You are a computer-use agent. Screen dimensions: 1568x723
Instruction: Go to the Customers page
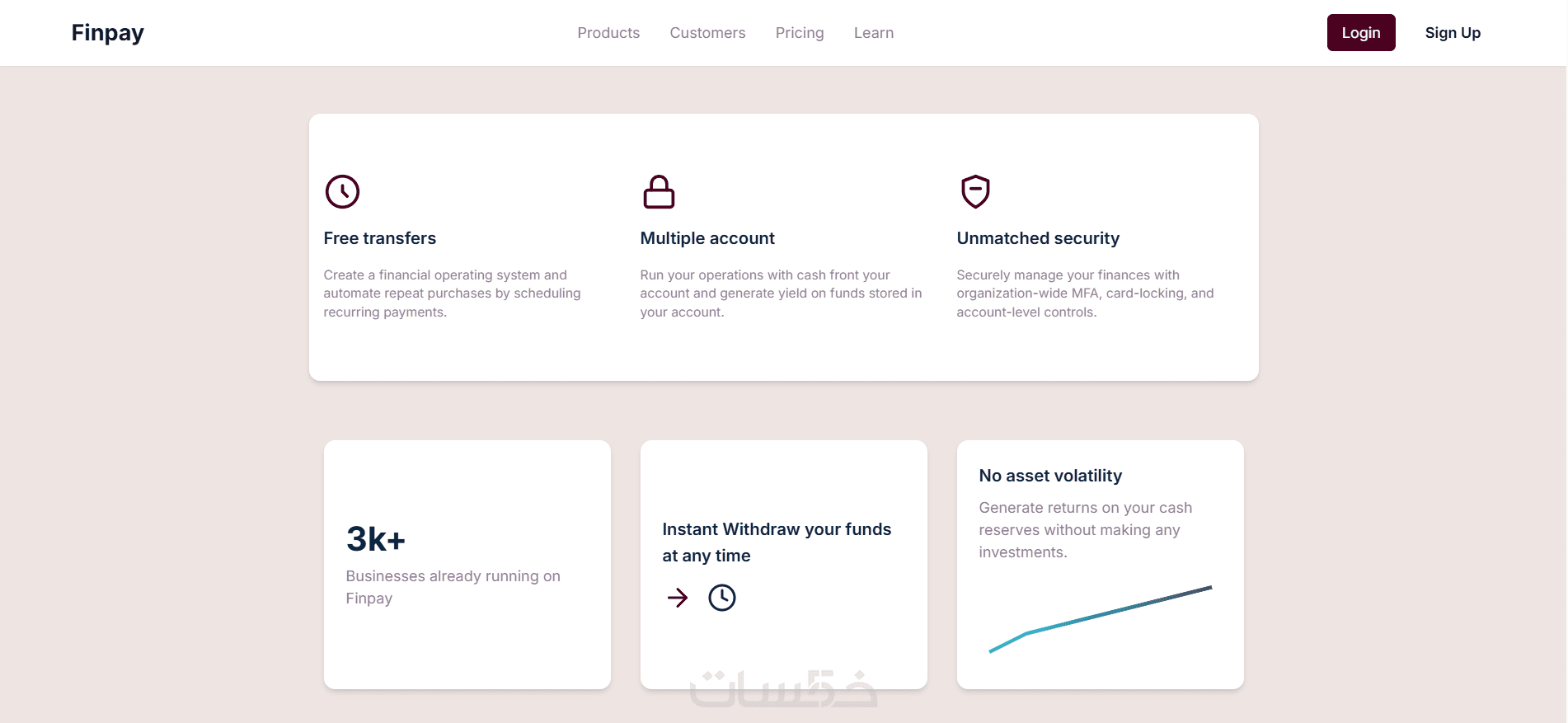tap(707, 33)
